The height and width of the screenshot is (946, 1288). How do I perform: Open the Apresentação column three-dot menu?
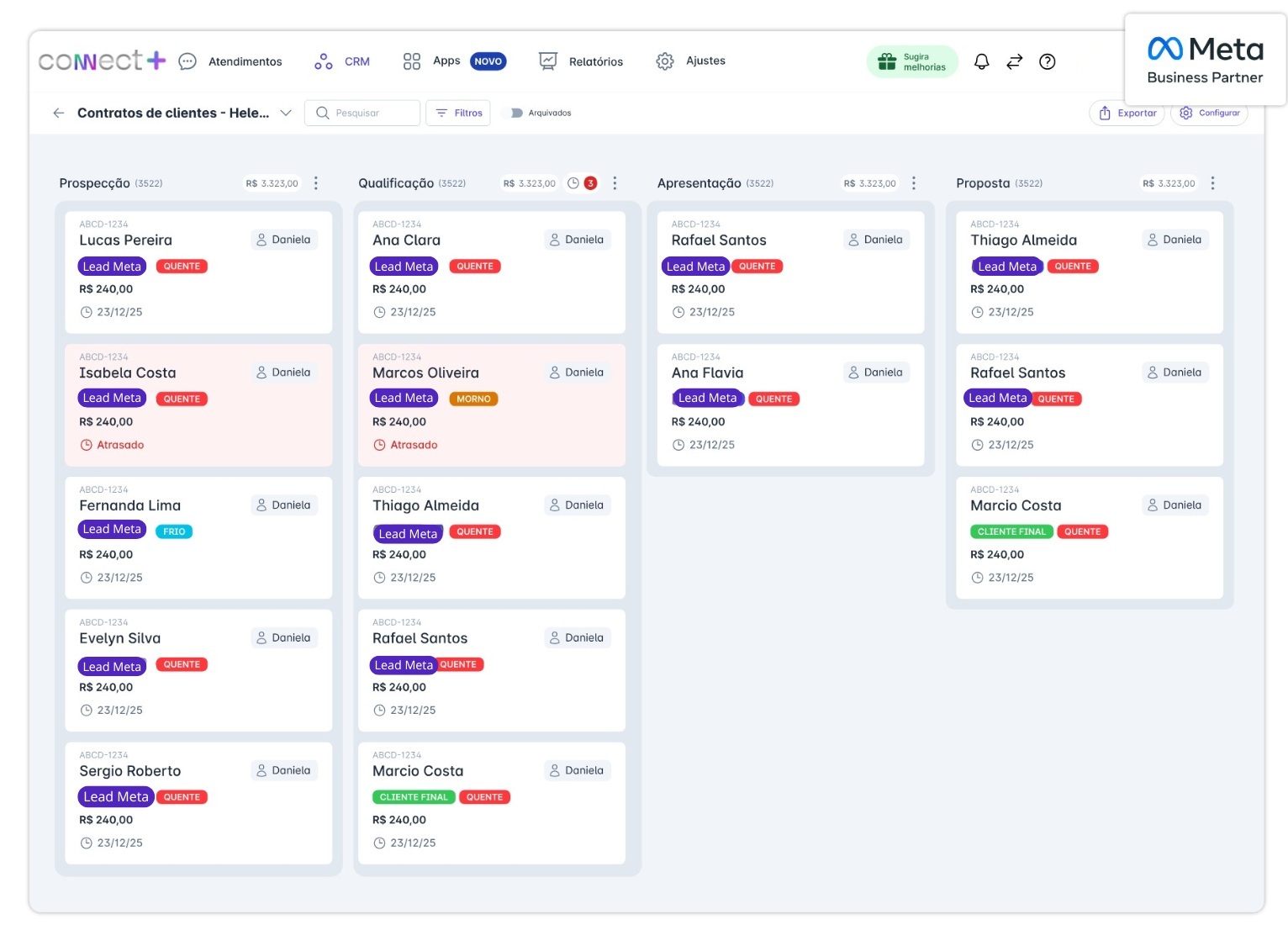[914, 183]
